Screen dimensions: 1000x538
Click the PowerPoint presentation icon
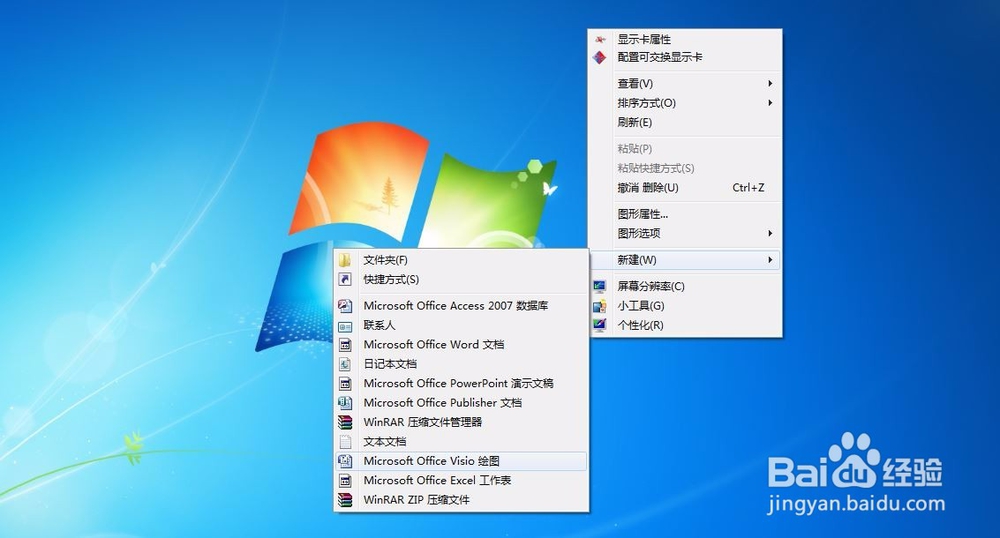coord(345,384)
